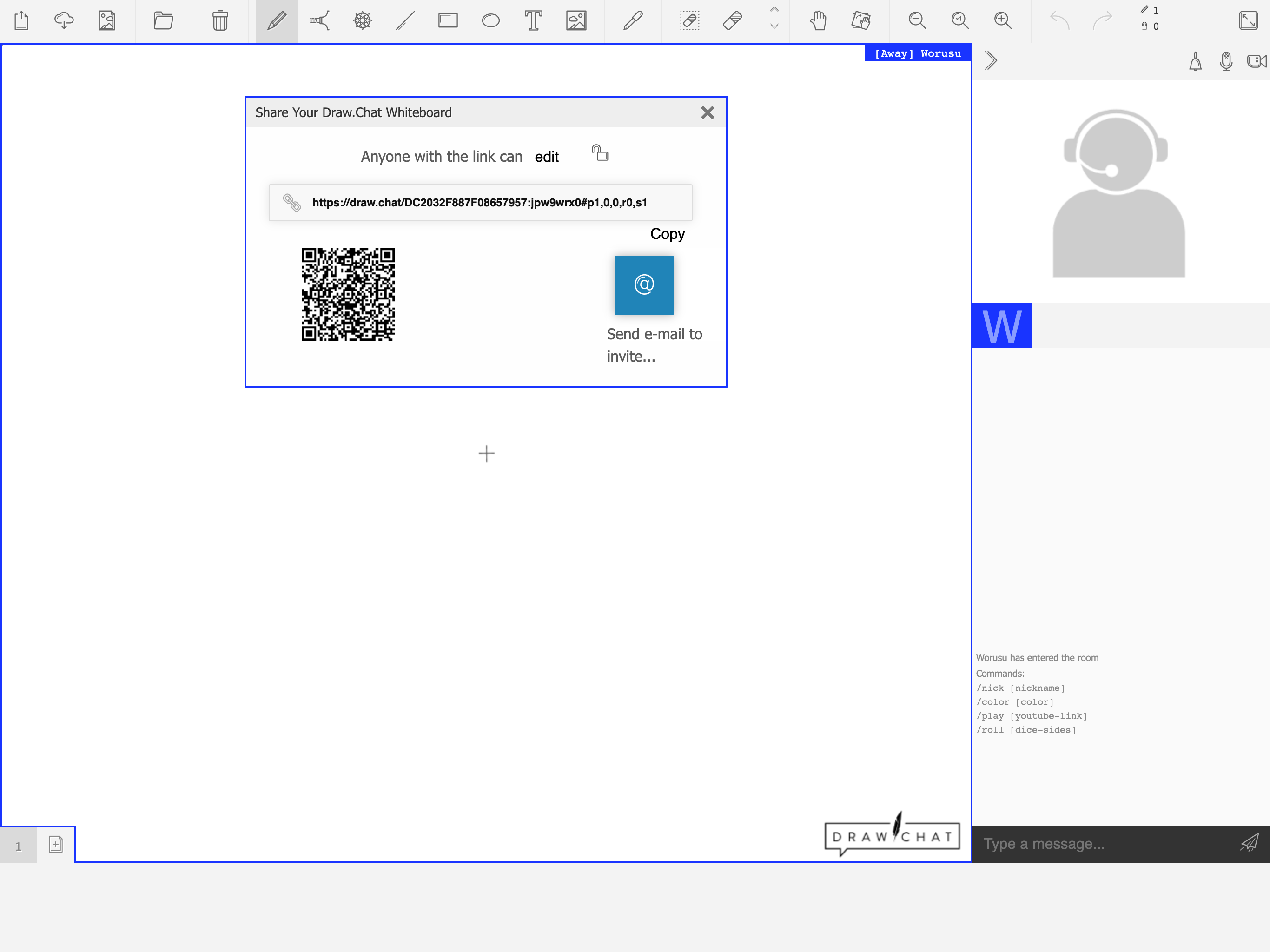Select the straight line tool
The height and width of the screenshot is (952, 1270).
(x=405, y=21)
